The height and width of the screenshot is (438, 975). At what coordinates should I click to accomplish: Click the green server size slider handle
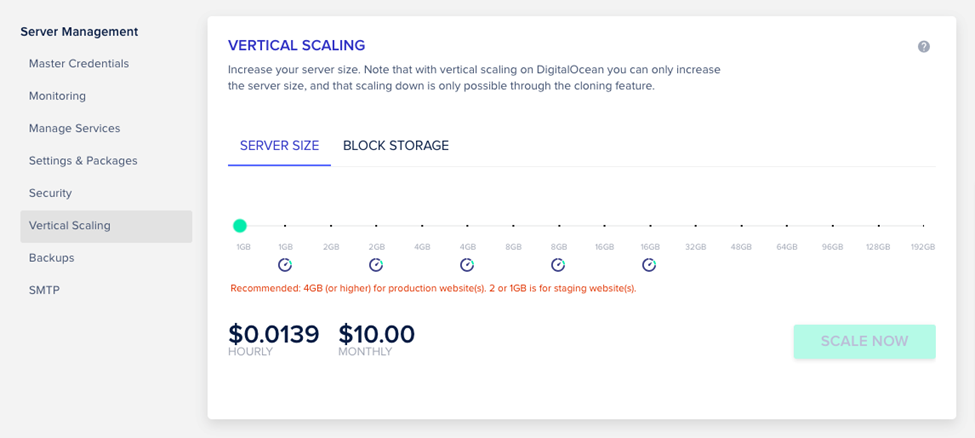coord(240,226)
